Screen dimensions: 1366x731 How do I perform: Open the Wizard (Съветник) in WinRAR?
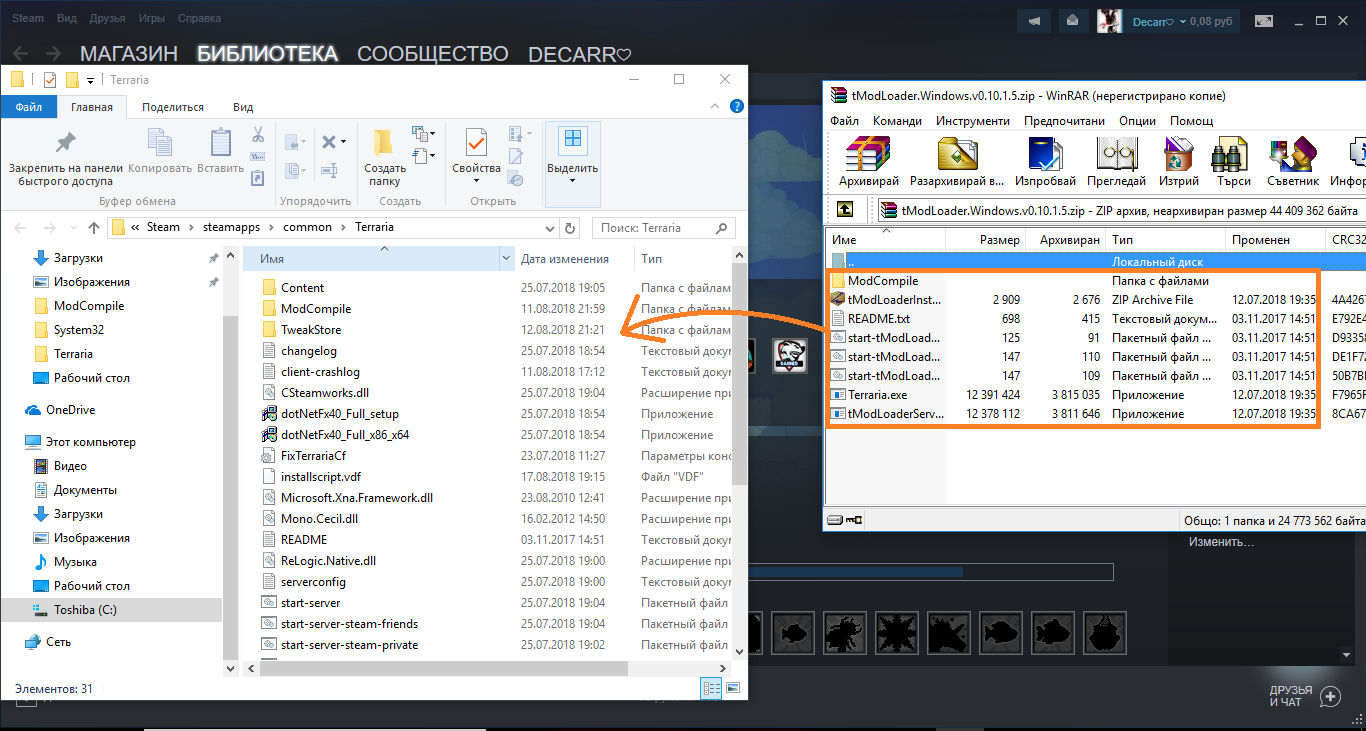(1293, 156)
